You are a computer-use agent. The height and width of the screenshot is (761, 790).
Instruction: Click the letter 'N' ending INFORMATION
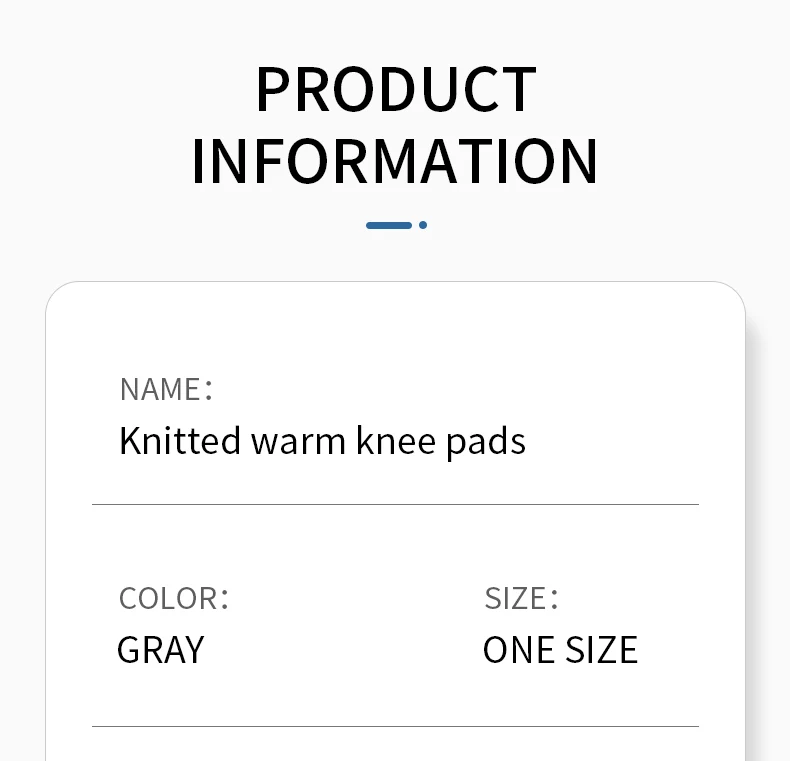(x=578, y=161)
